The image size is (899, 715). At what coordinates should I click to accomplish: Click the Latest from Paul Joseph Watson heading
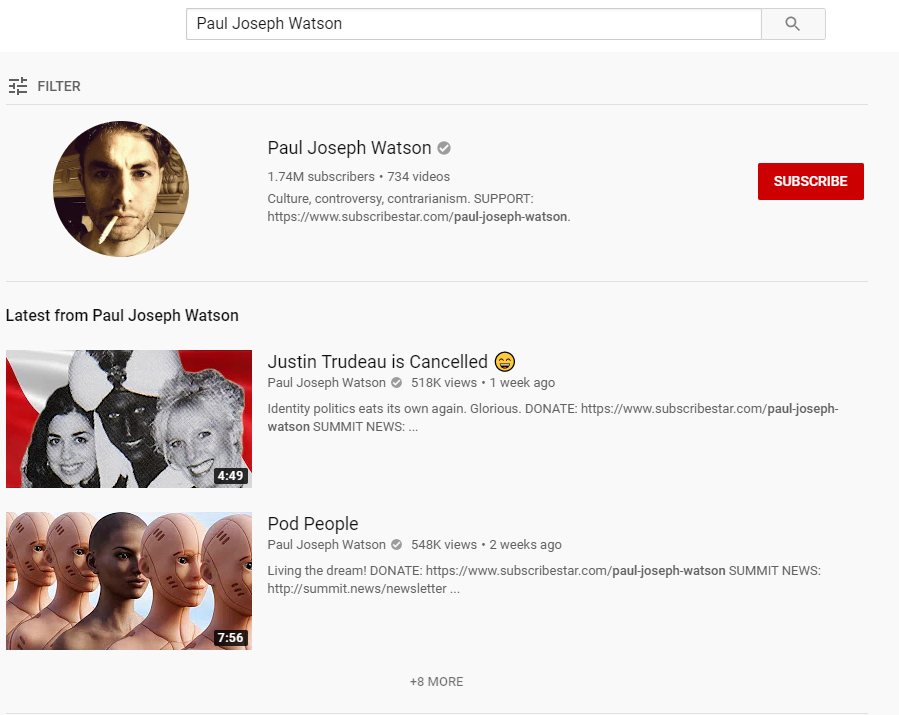pos(122,315)
